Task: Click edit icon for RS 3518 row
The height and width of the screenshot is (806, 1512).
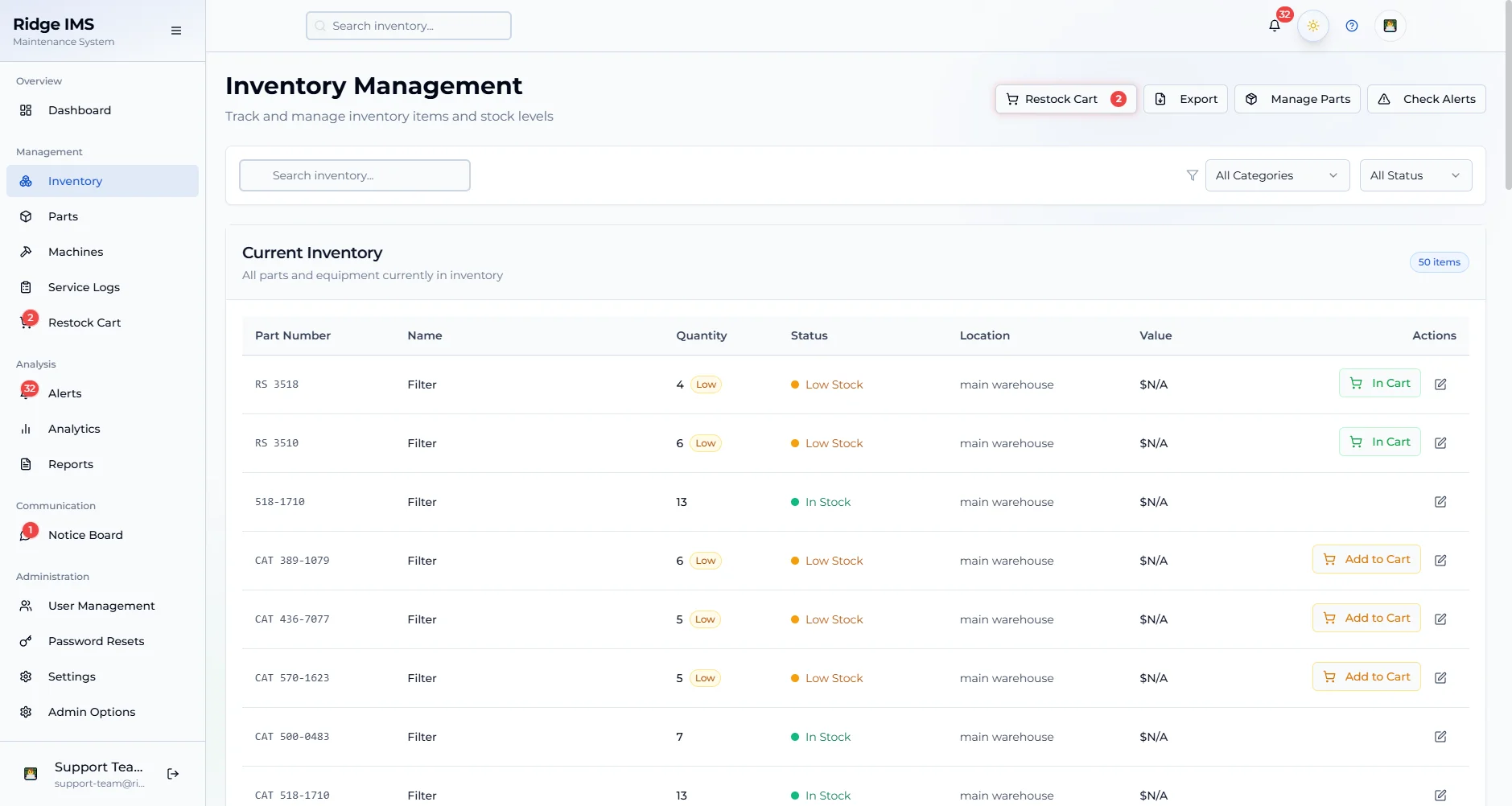Action: [1440, 384]
